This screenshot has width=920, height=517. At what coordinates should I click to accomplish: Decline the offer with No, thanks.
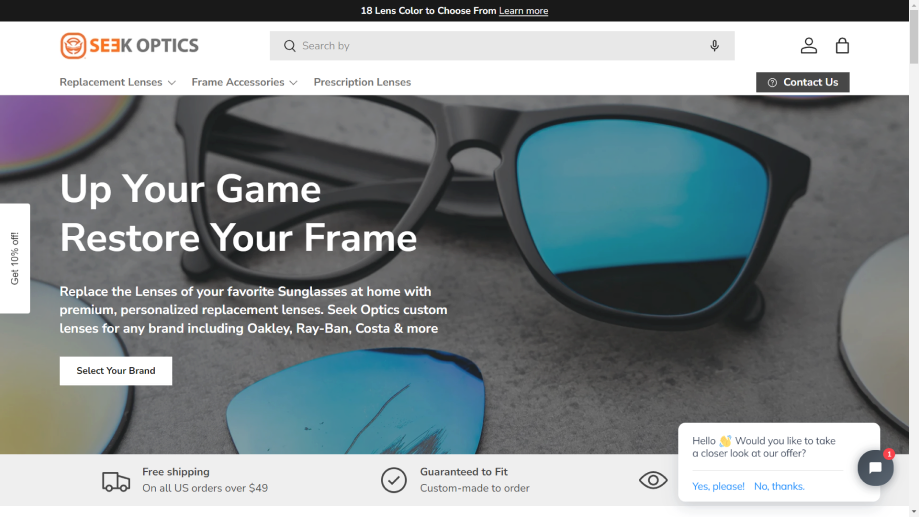coord(779,486)
